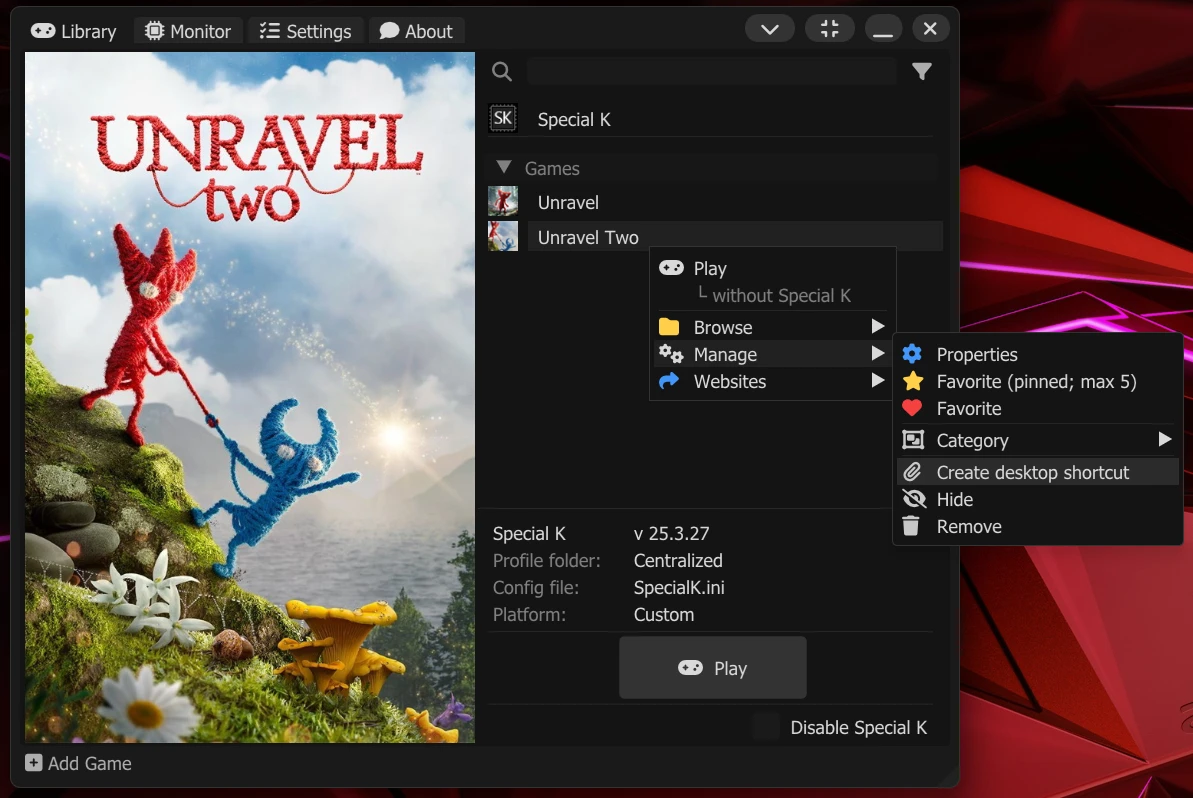
Task: Click the Unravel Two cover art
Action: pyautogui.click(x=250, y=397)
